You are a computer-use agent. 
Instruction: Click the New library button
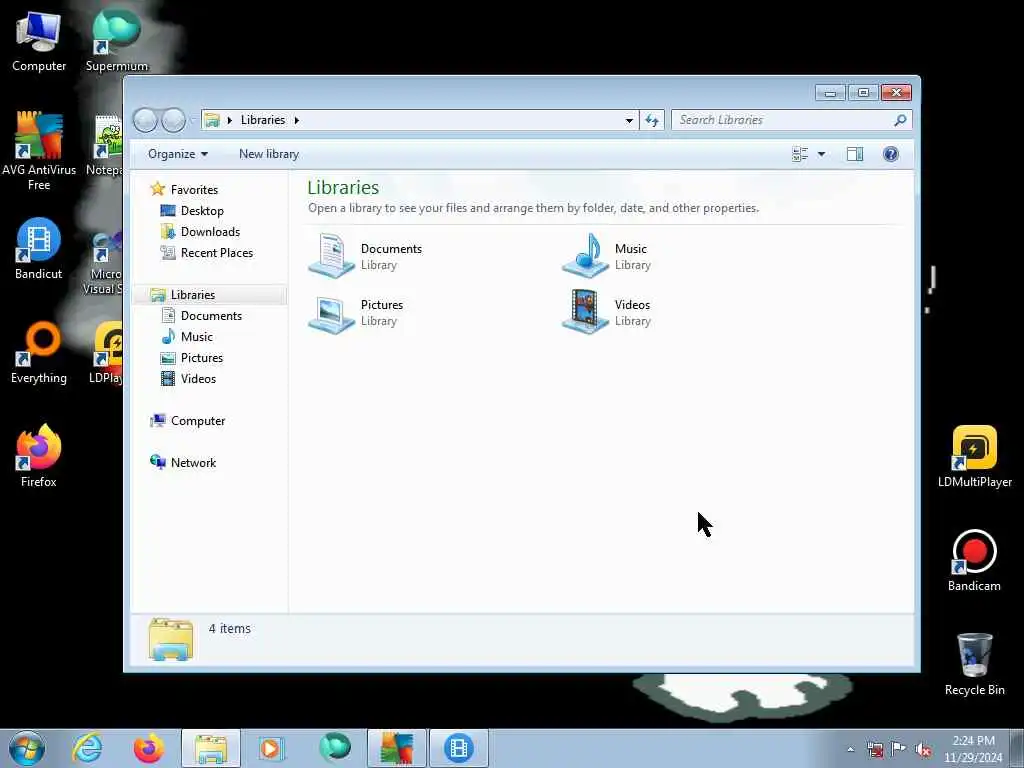(x=269, y=154)
